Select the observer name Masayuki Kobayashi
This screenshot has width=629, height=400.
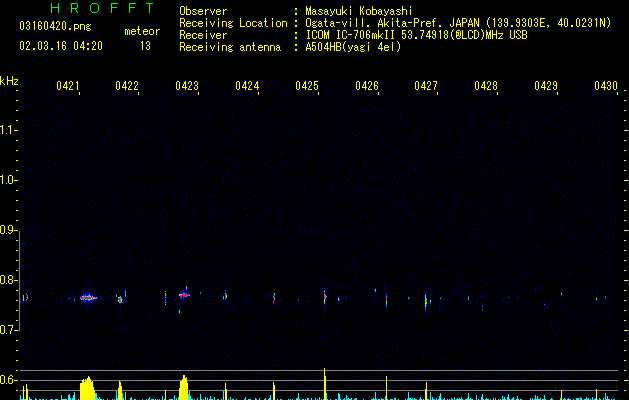359,11
